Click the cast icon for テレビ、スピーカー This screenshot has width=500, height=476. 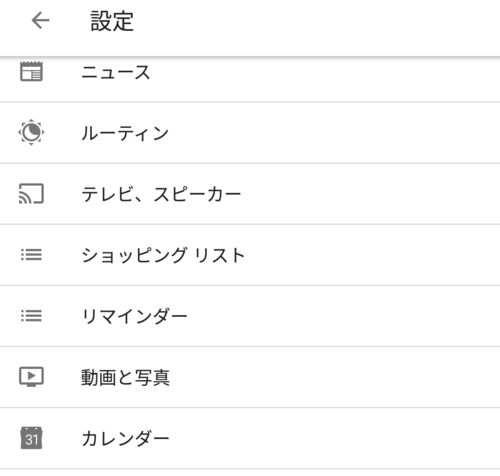(31, 194)
